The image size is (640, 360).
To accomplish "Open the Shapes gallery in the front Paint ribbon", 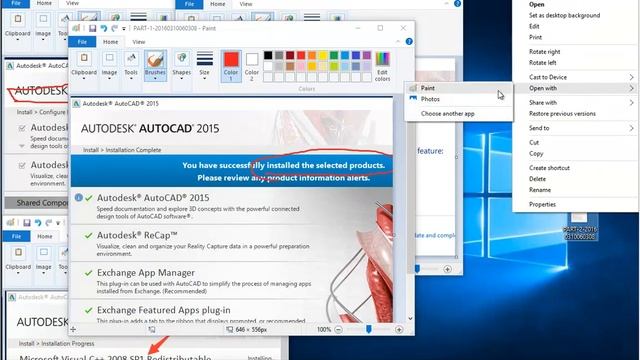I will 182,65.
